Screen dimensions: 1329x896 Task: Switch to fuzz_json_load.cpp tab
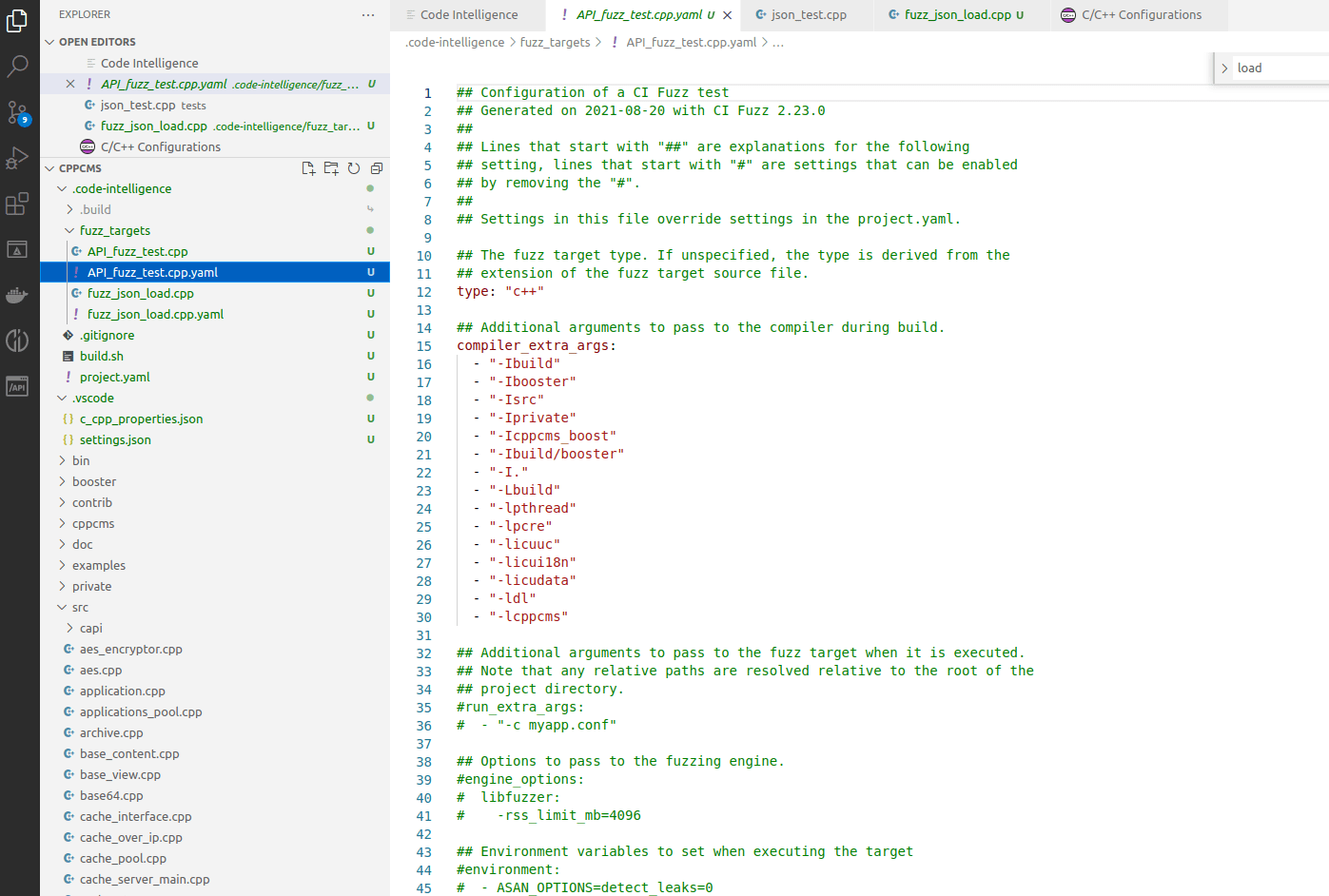coord(961,15)
